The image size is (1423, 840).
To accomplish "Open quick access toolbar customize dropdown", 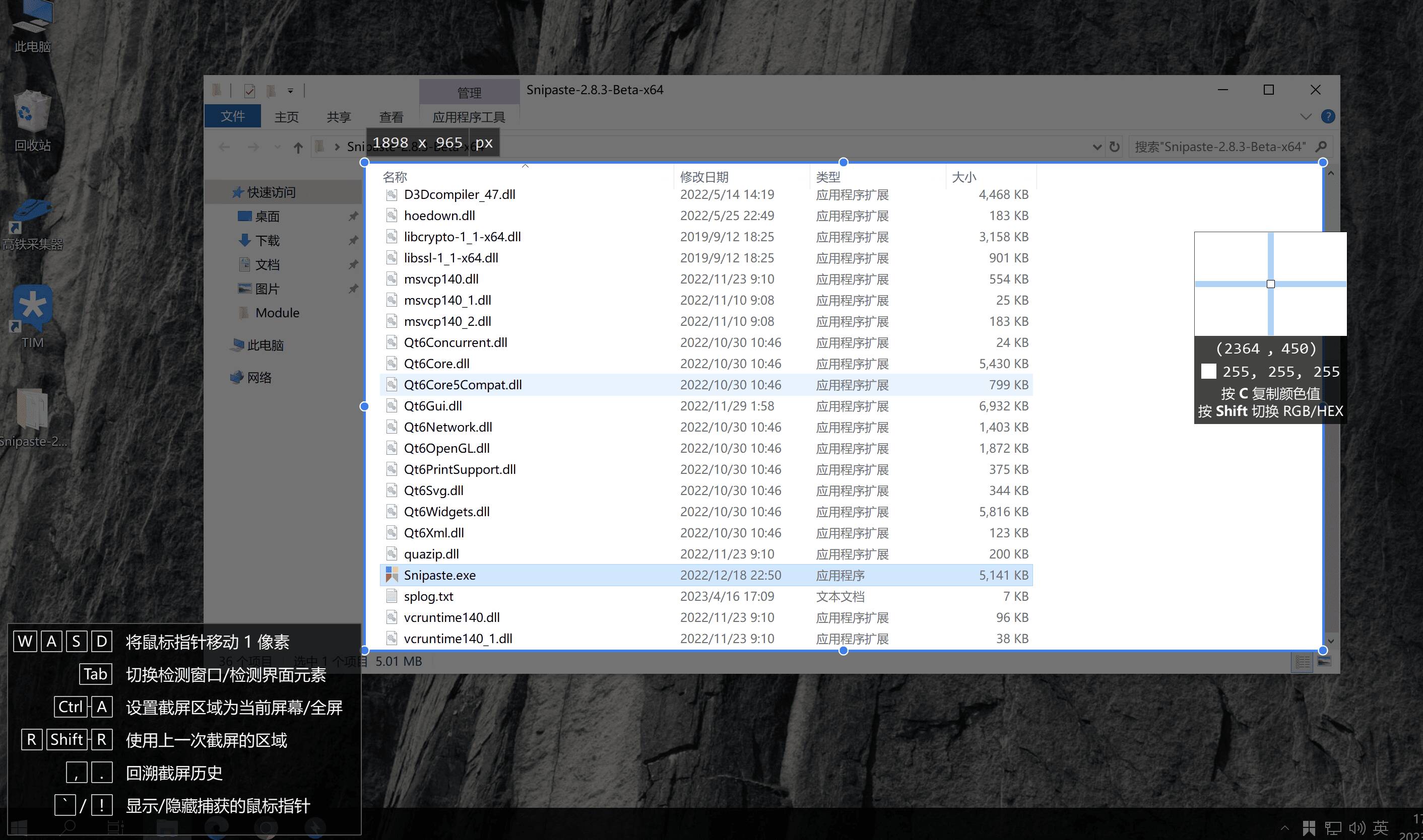I will click(290, 91).
